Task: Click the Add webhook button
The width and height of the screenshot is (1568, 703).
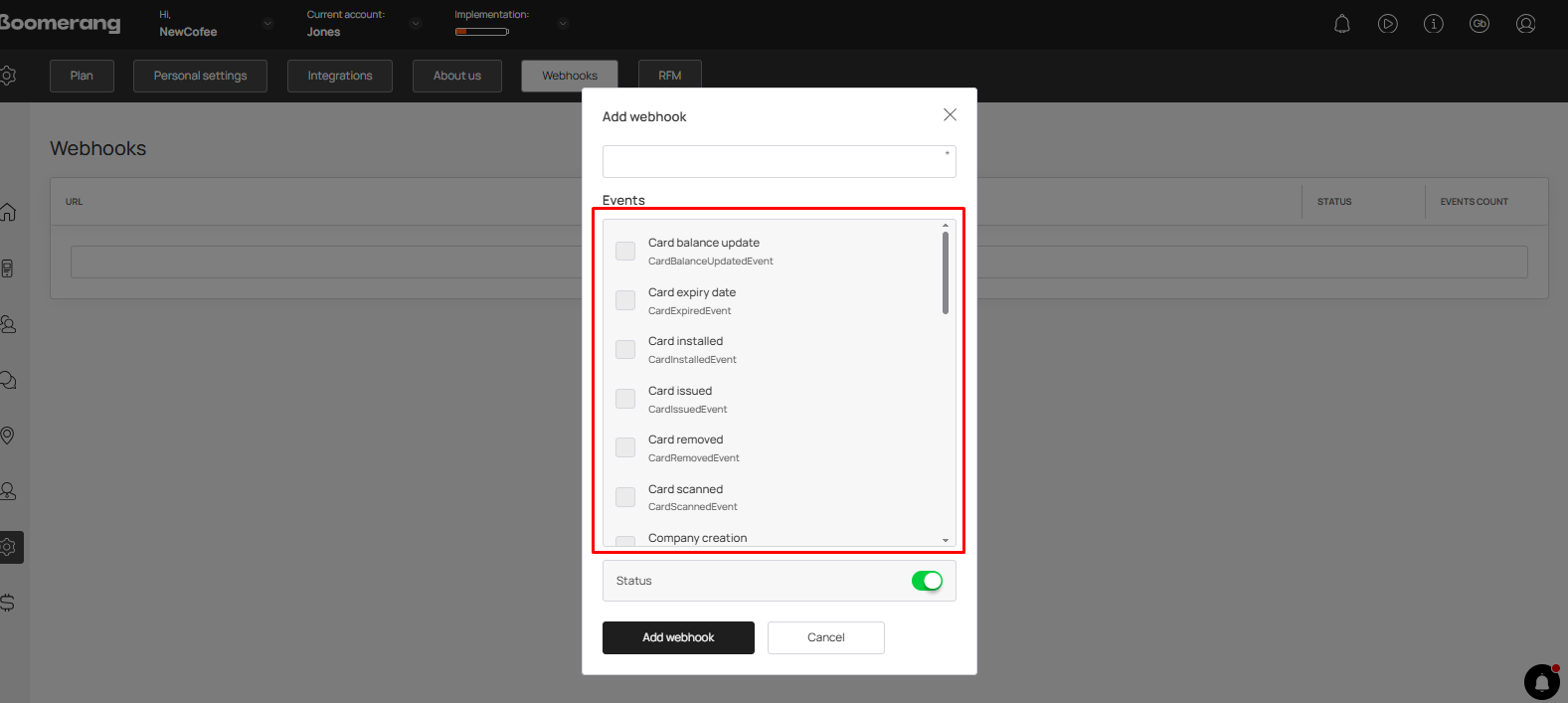Action: [678, 637]
